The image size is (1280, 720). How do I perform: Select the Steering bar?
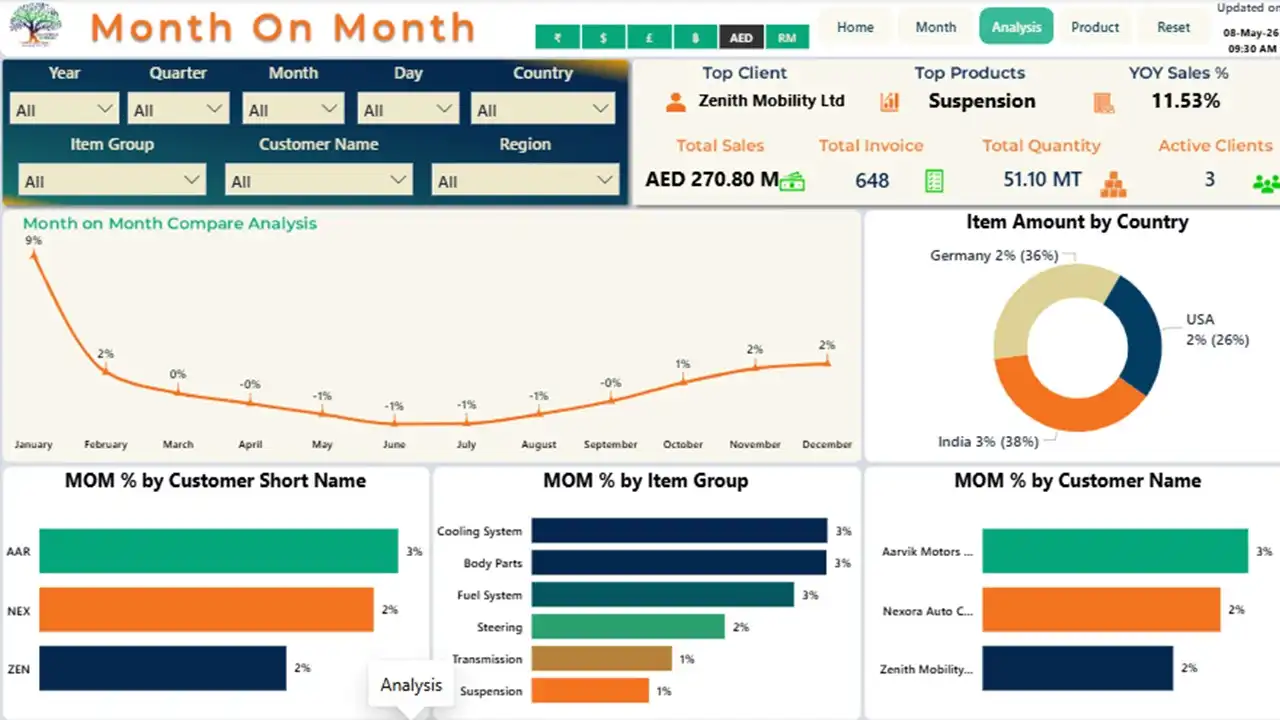coord(628,627)
